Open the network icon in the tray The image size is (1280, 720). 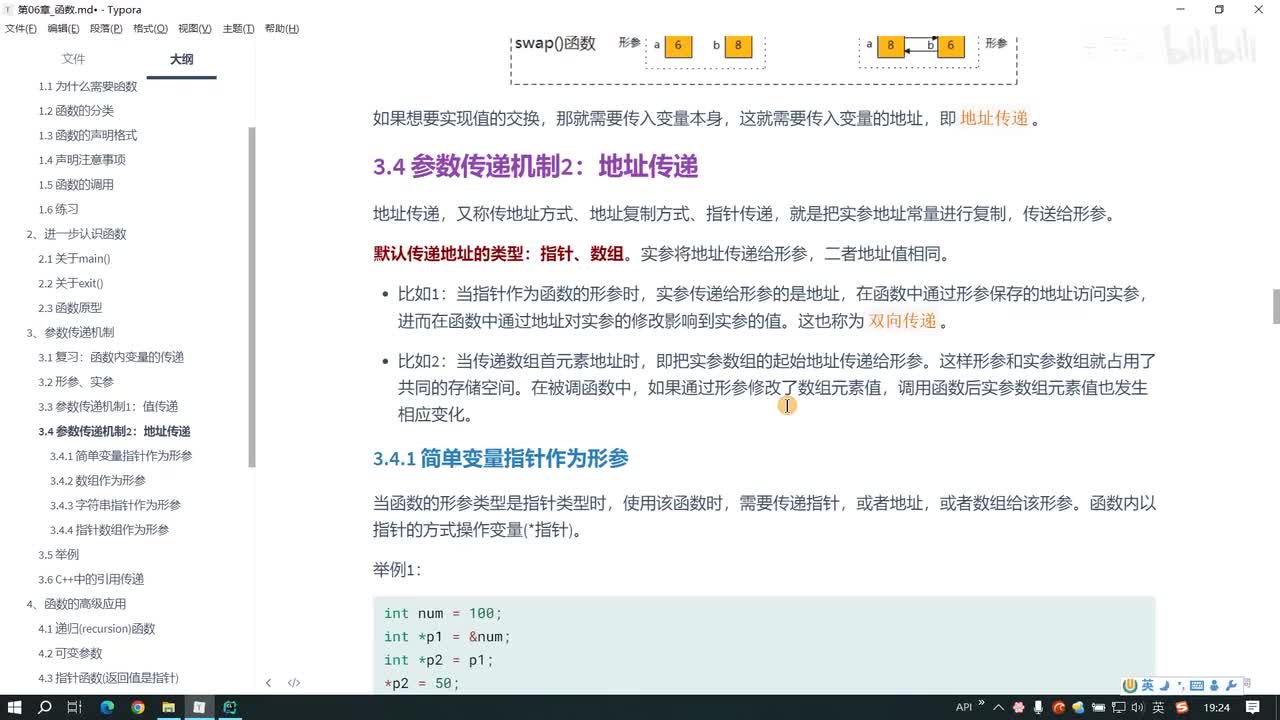1118,708
